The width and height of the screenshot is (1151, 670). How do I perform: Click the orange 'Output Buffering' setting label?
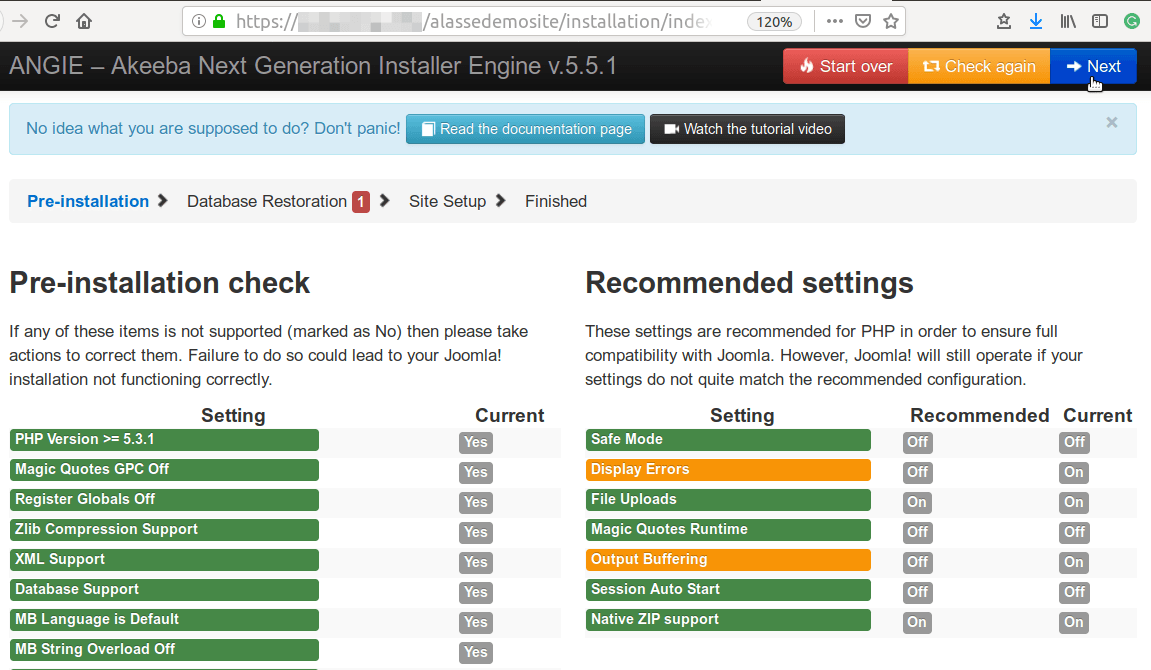point(728,560)
